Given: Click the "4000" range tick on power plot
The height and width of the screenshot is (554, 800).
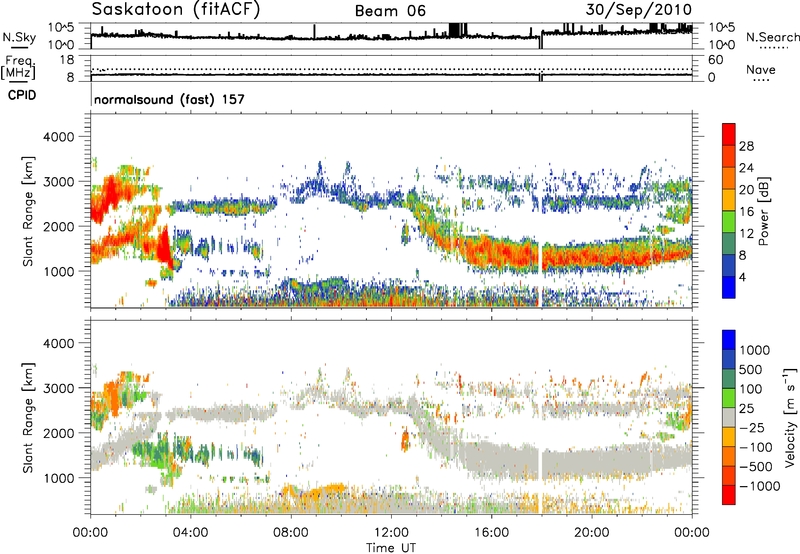Looking at the screenshot, I should (59, 137).
